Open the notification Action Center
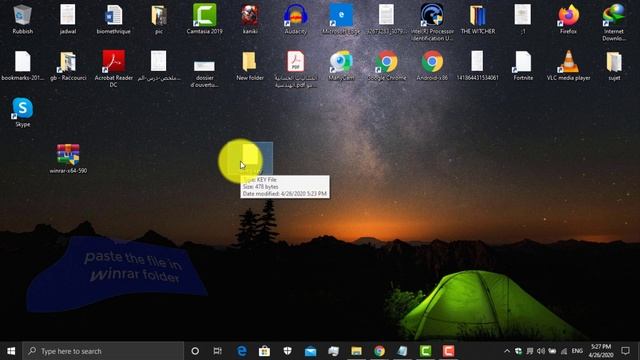Screen dimensions: 640x360 point(625,351)
